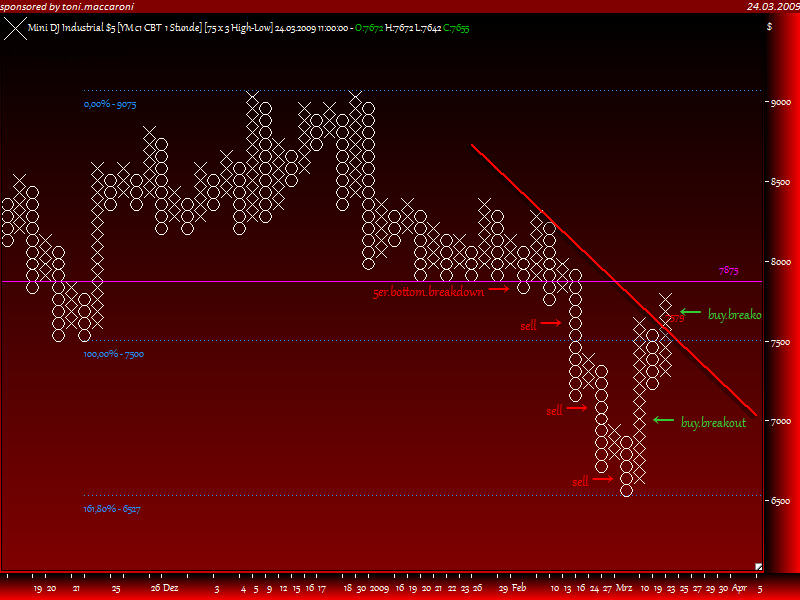Click the sponsored by toni.maccaroni text

click(67, 6)
